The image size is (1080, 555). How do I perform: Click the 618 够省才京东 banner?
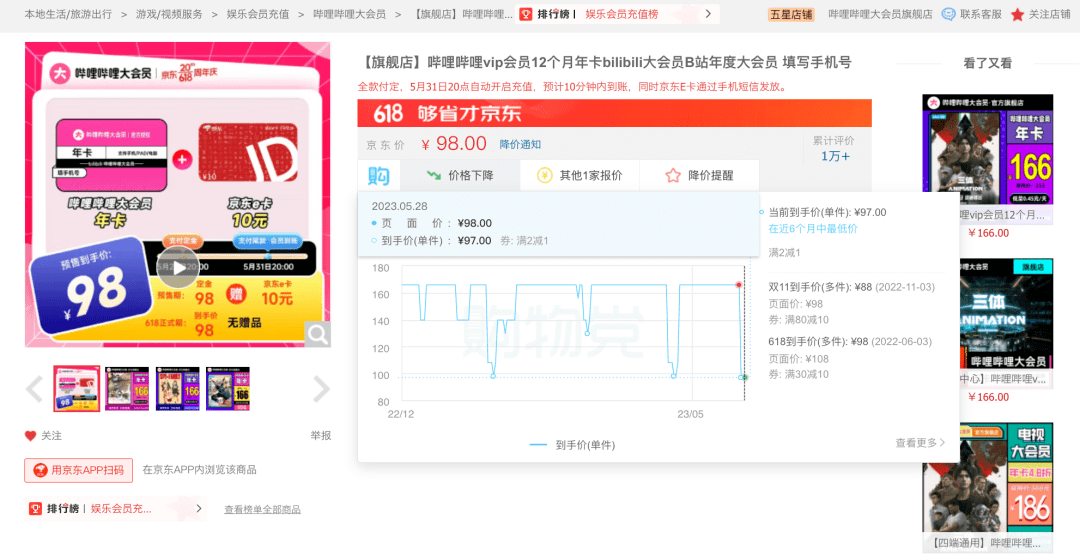(x=614, y=113)
